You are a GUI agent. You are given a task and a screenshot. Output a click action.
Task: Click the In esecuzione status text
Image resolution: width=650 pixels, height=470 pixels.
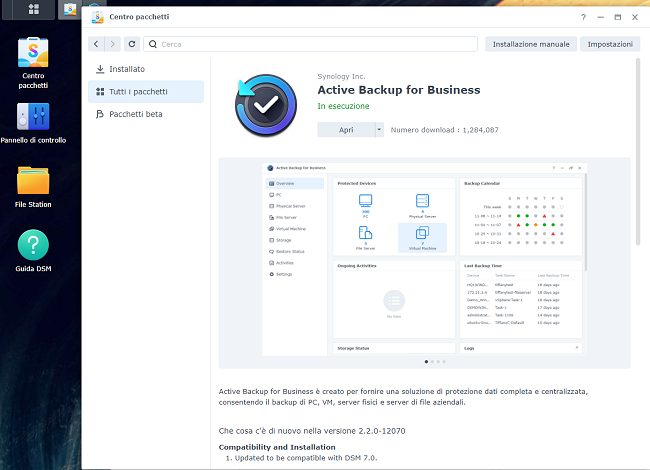point(343,106)
